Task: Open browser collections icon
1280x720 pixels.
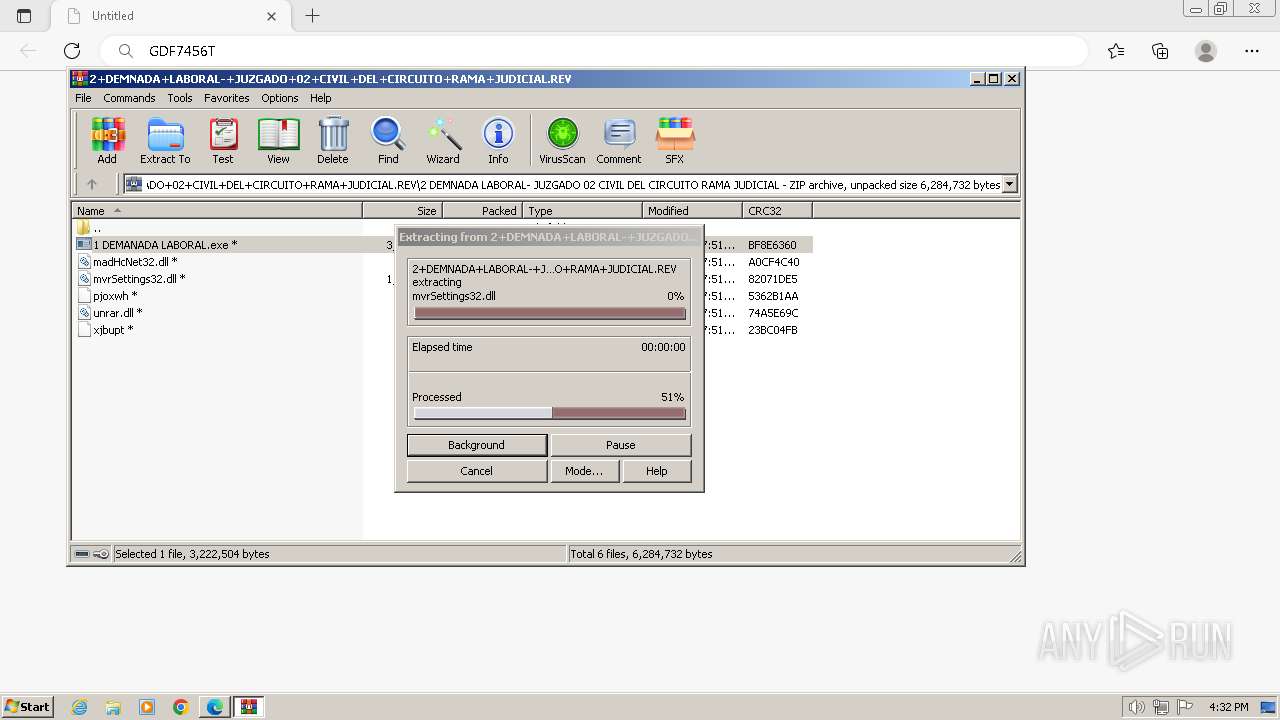Action: pyautogui.click(x=1160, y=51)
